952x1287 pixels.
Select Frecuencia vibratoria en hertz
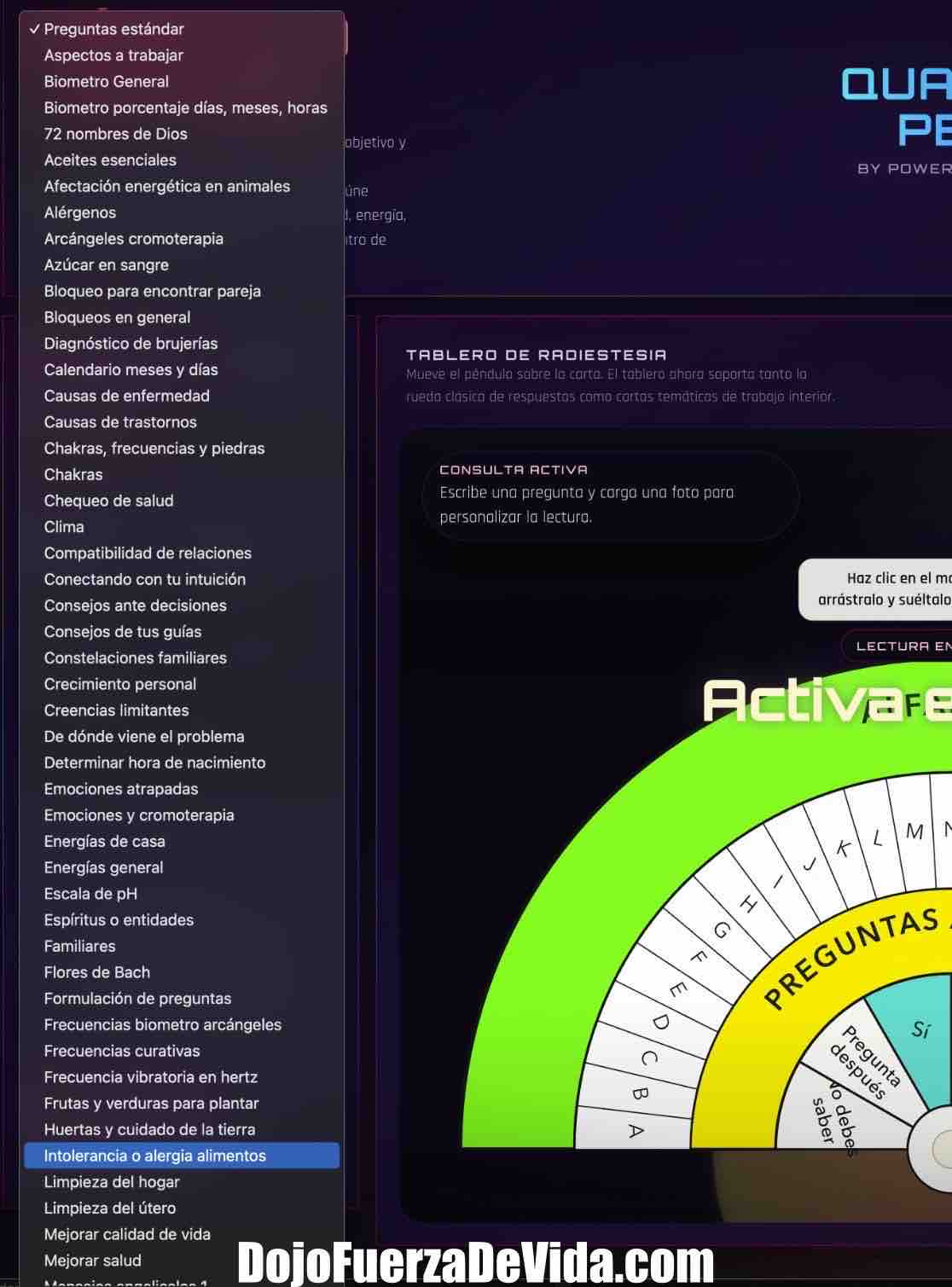[x=182, y=1078]
